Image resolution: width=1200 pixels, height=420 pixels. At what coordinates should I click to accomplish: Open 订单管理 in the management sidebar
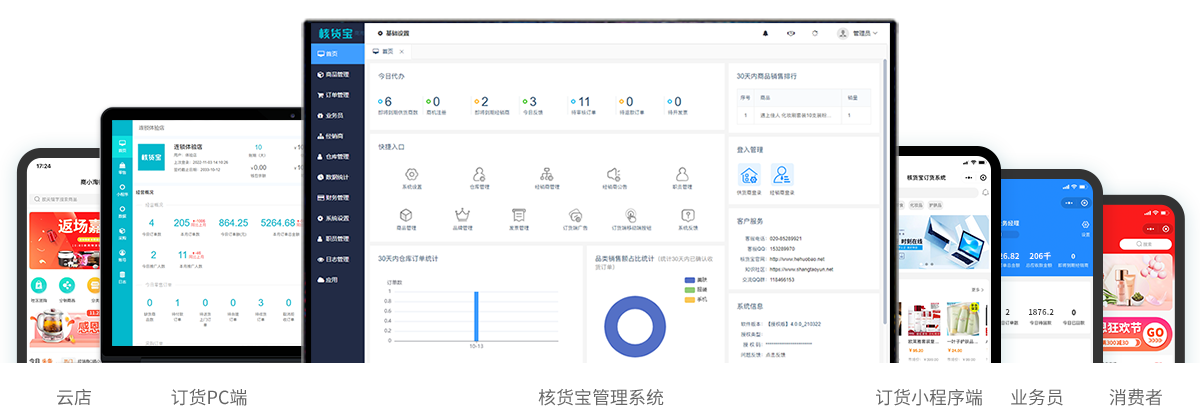(337, 95)
